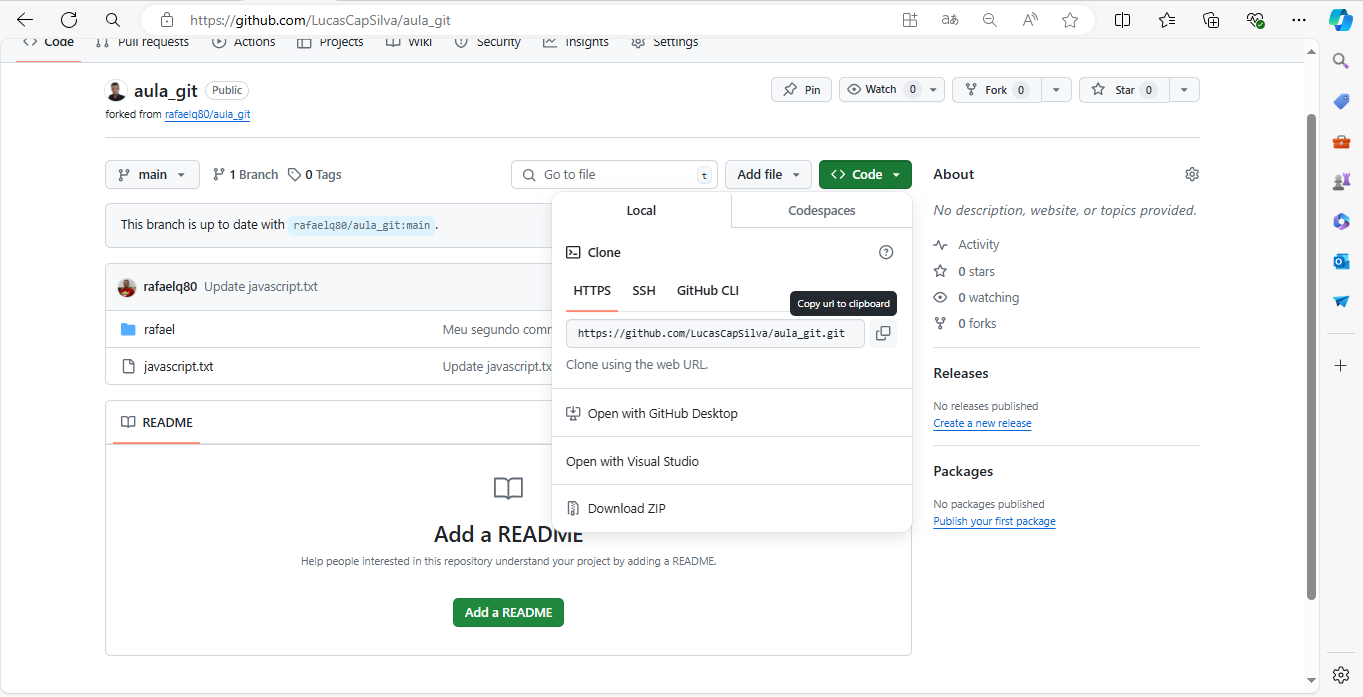Open Star lists dropdown arrow
The width and height of the screenshot is (1363, 697).
tap(1184, 90)
